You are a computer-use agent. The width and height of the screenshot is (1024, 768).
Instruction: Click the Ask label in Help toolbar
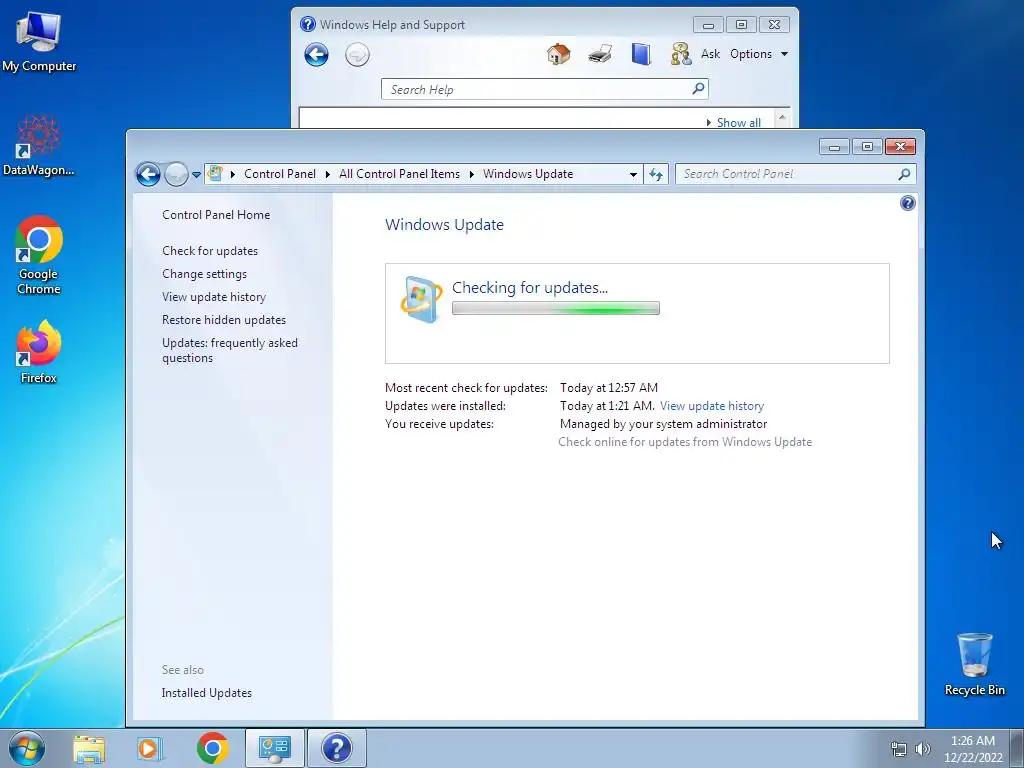[x=711, y=54]
